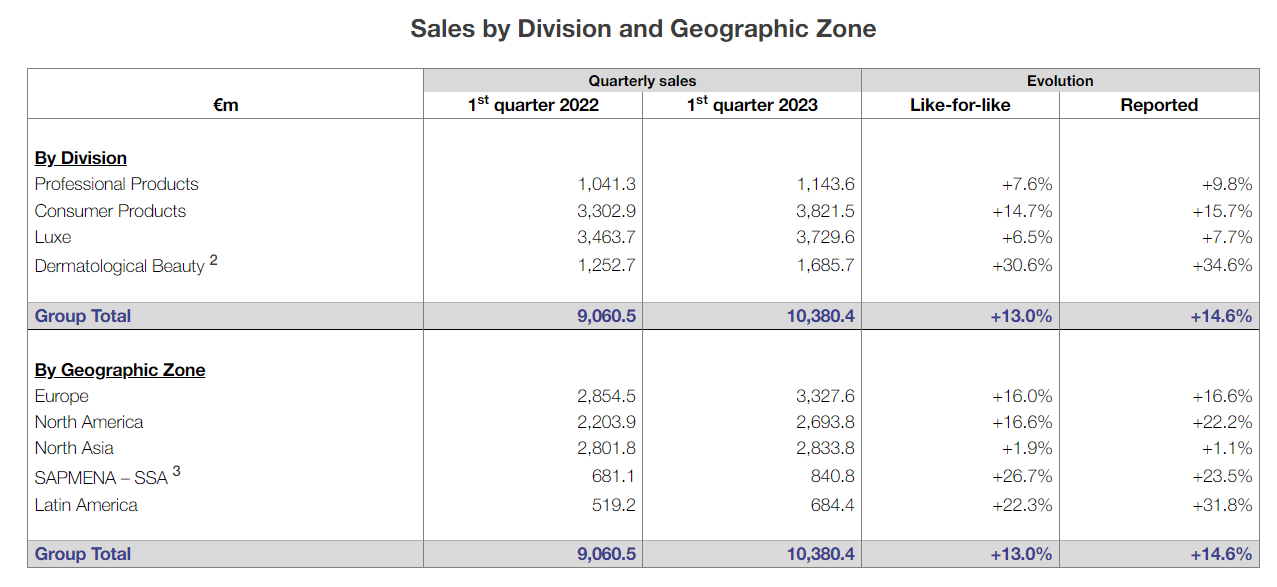This screenshot has width=1277, height=587.
Task: Click footnote 2 superscript beside Dermatological Beauty
Action: tap(214, 261)
